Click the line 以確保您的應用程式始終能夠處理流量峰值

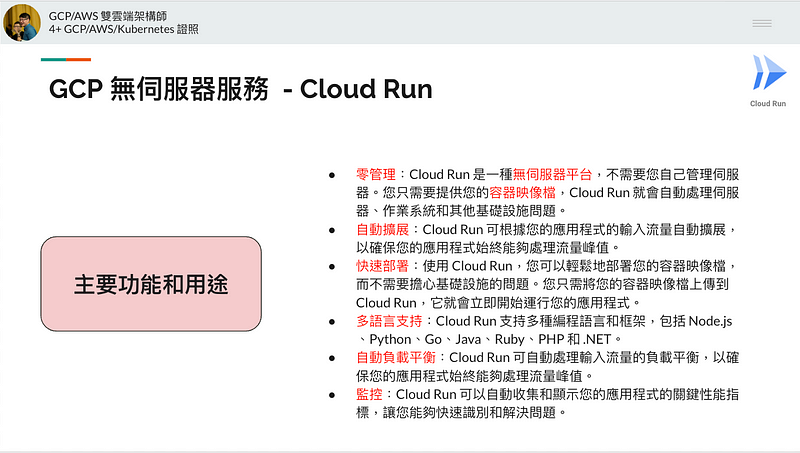488,248
